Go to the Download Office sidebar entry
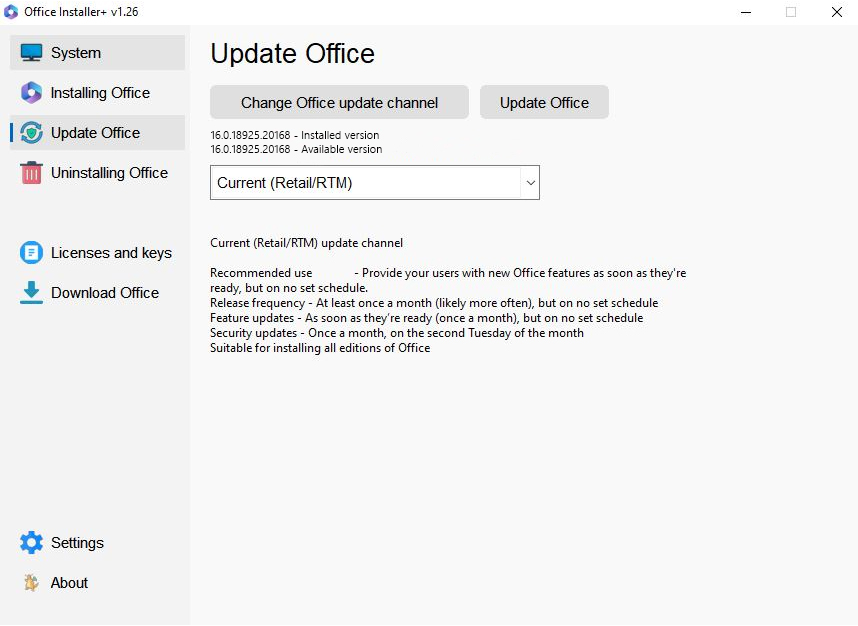Viewport: 858px width, 626px height. (x=97, y=293)
